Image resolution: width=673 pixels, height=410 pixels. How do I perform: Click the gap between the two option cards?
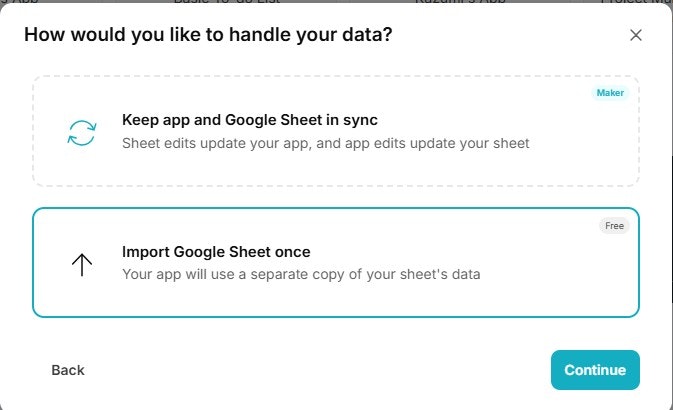click(x=336, y=197)
